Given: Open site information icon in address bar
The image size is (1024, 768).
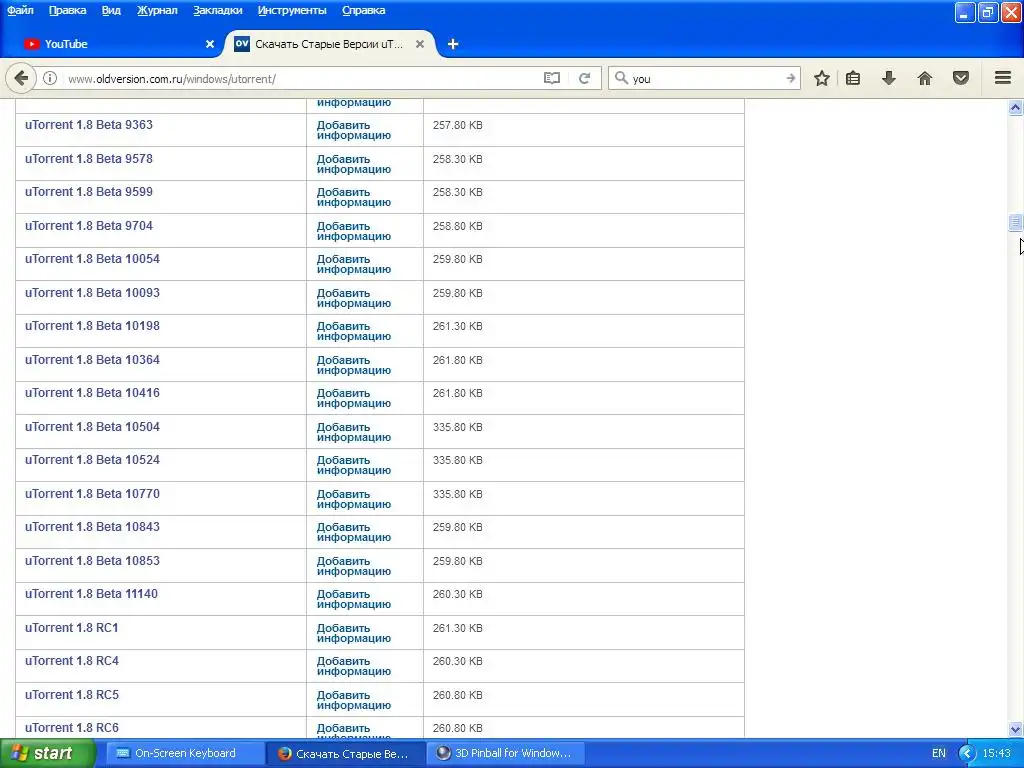Looking at the screenshot, I should (x=50, y=78).
